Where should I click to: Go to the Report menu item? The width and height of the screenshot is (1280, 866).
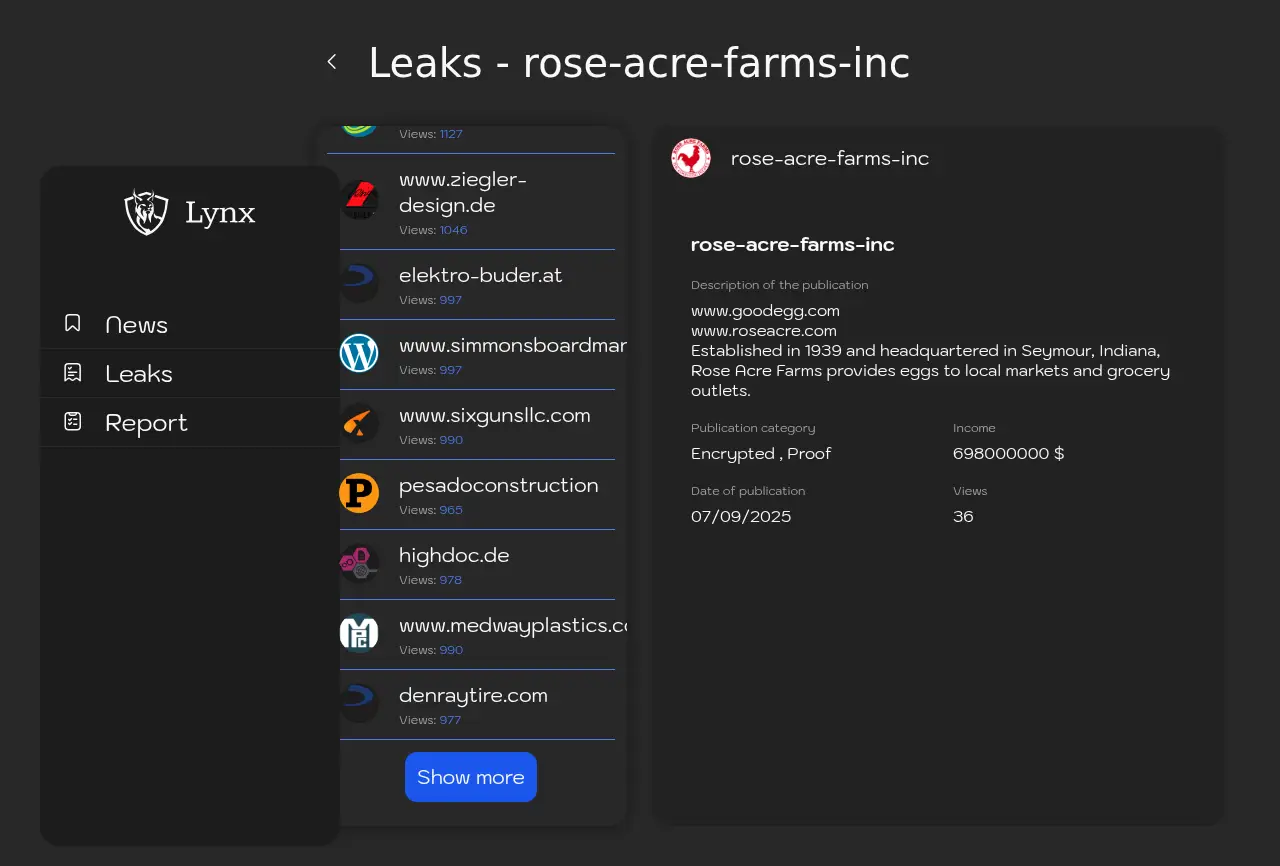coord(146,423)
